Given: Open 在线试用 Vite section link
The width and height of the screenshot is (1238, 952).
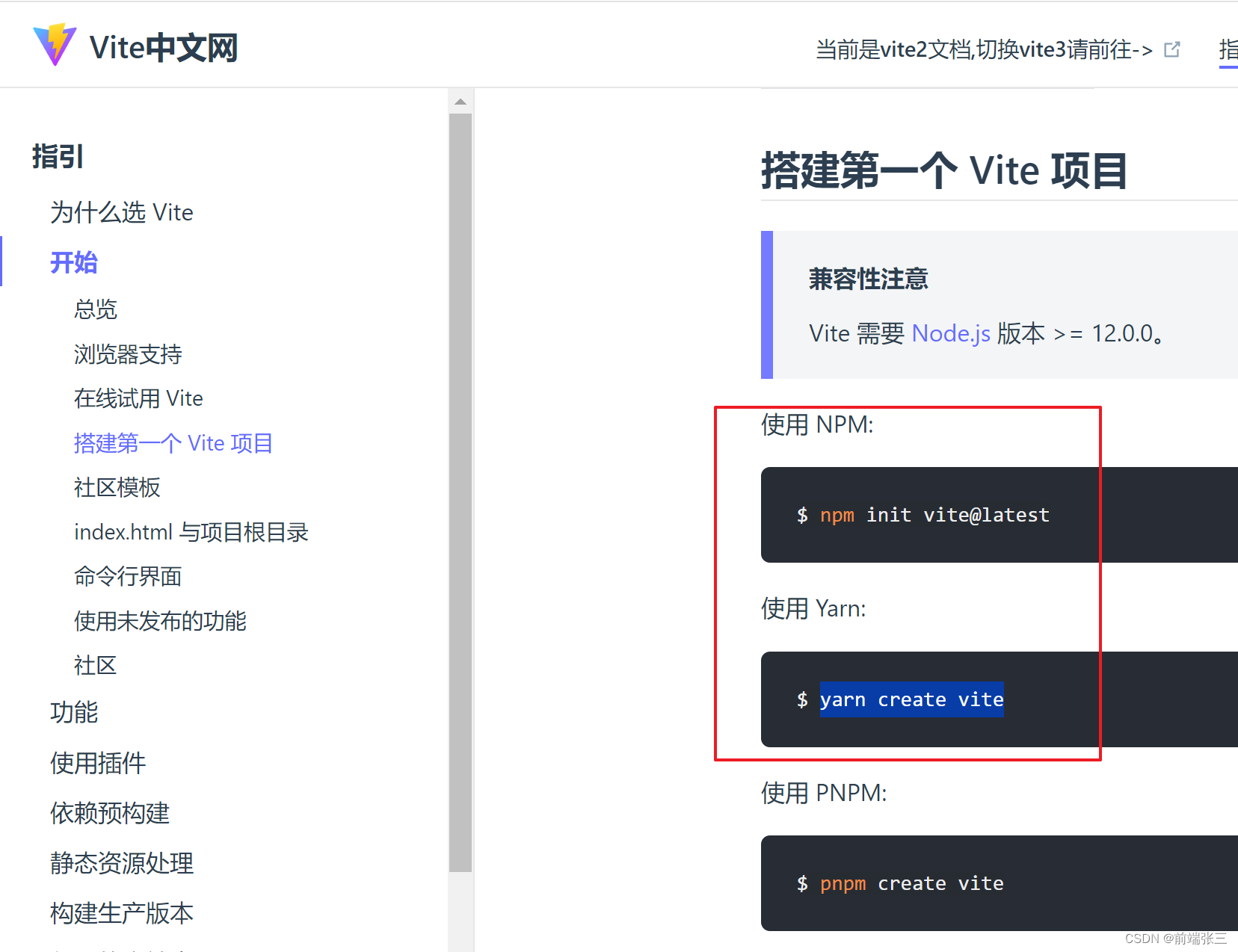Looking at the screenshot, I should coord(138,398).
